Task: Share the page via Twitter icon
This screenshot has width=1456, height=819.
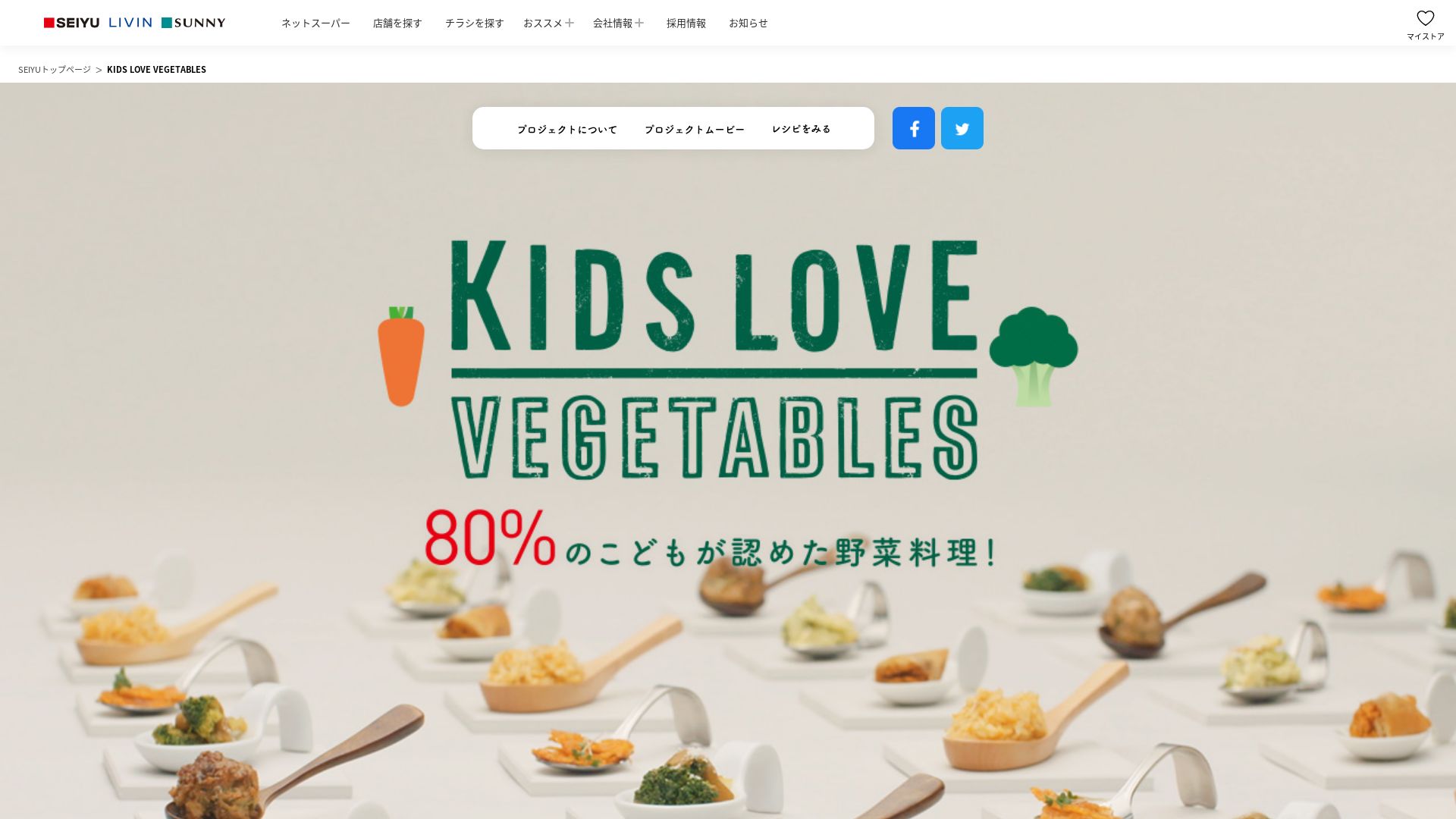Action: 962,128
